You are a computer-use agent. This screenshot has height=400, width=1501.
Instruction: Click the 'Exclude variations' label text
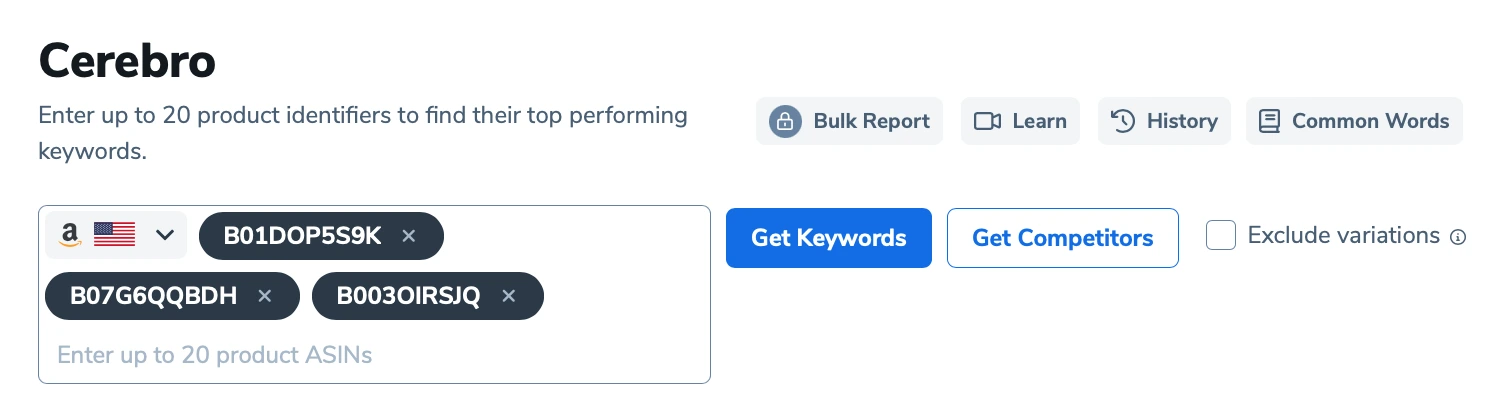tap(1343, 236)
